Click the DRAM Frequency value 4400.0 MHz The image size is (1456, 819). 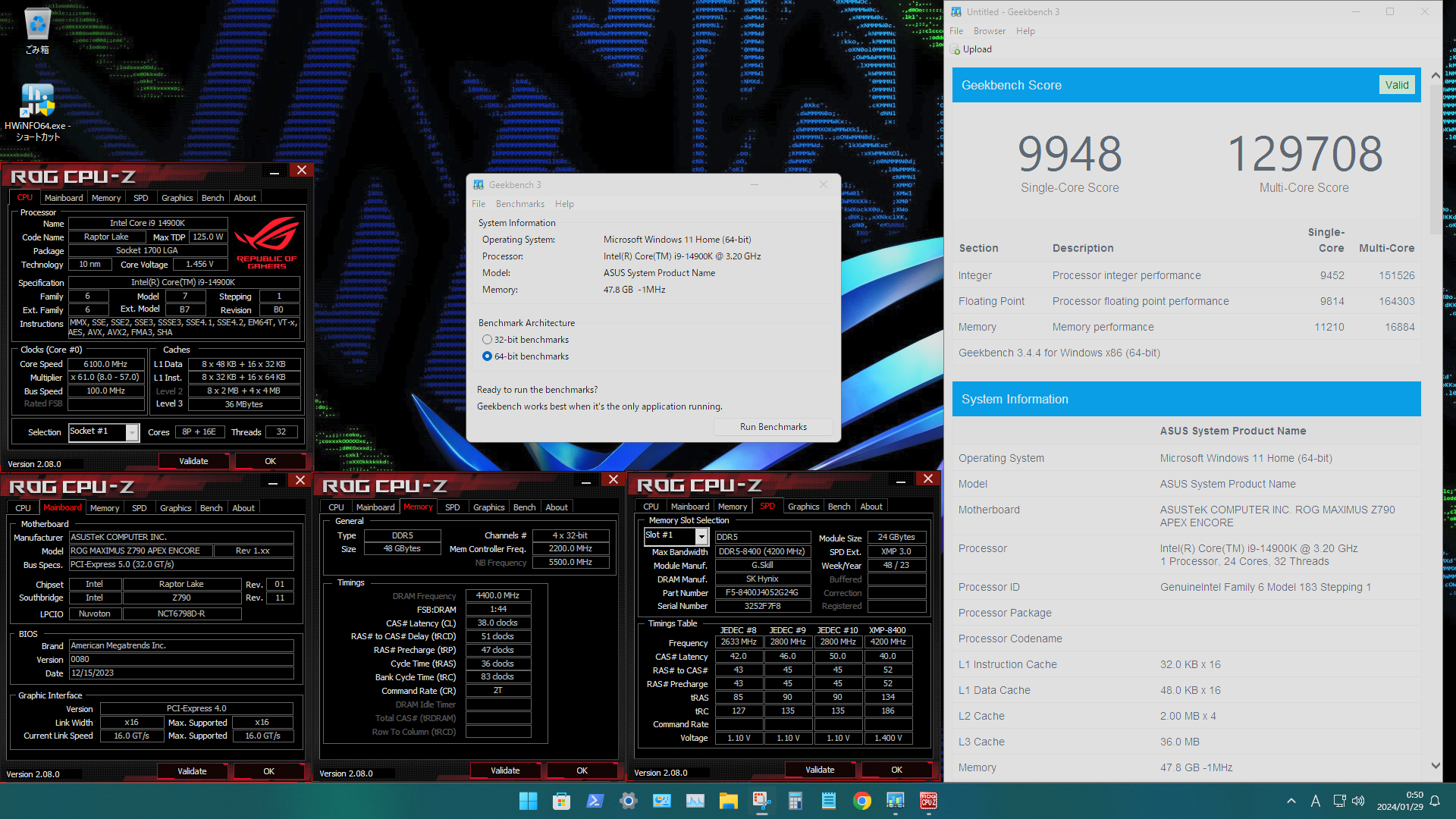497,596
